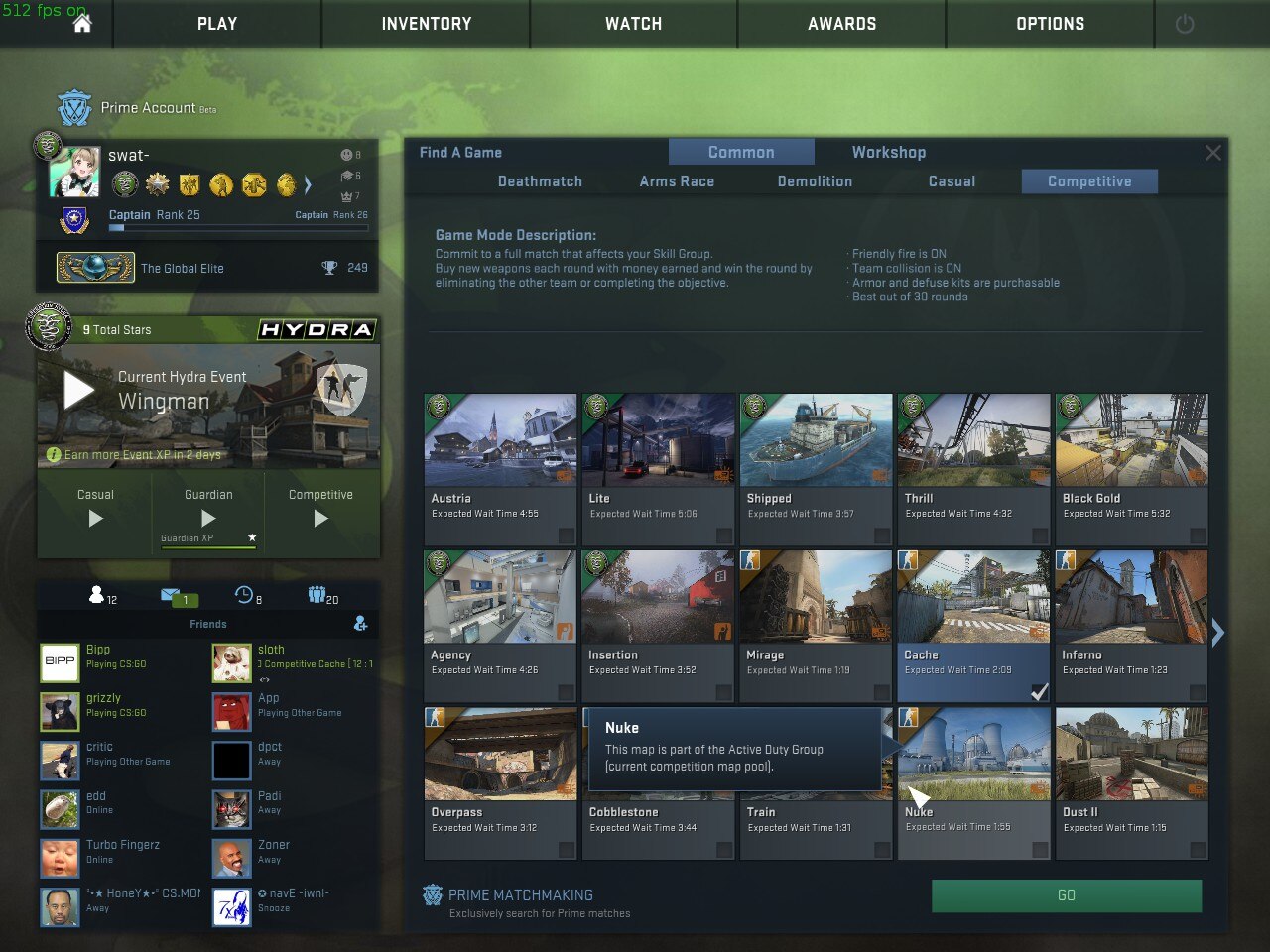The height and width of the screenshot is (952, 1270).
Task: Launch Hydra Casual mode play button
Action: [95, 518]
